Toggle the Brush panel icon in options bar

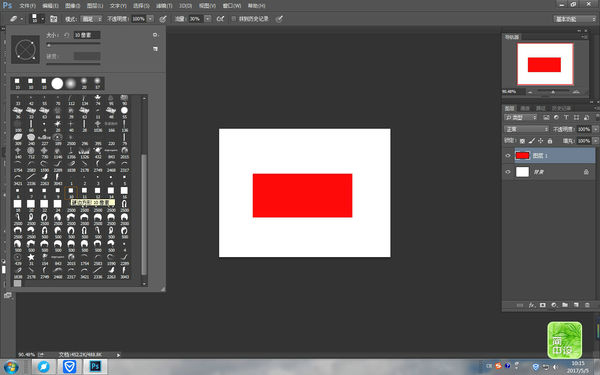point(54,19)
